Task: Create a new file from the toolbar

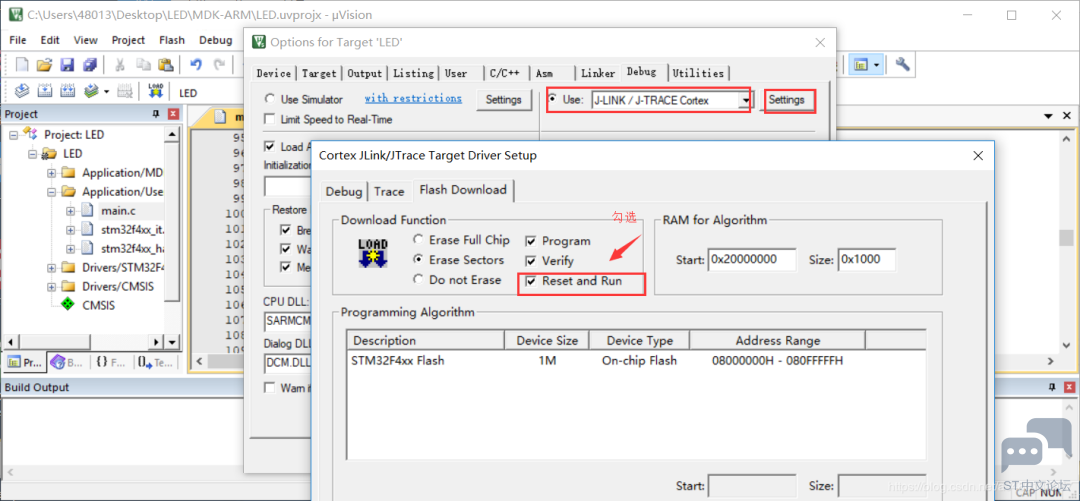Action: (x=22, y=65)
